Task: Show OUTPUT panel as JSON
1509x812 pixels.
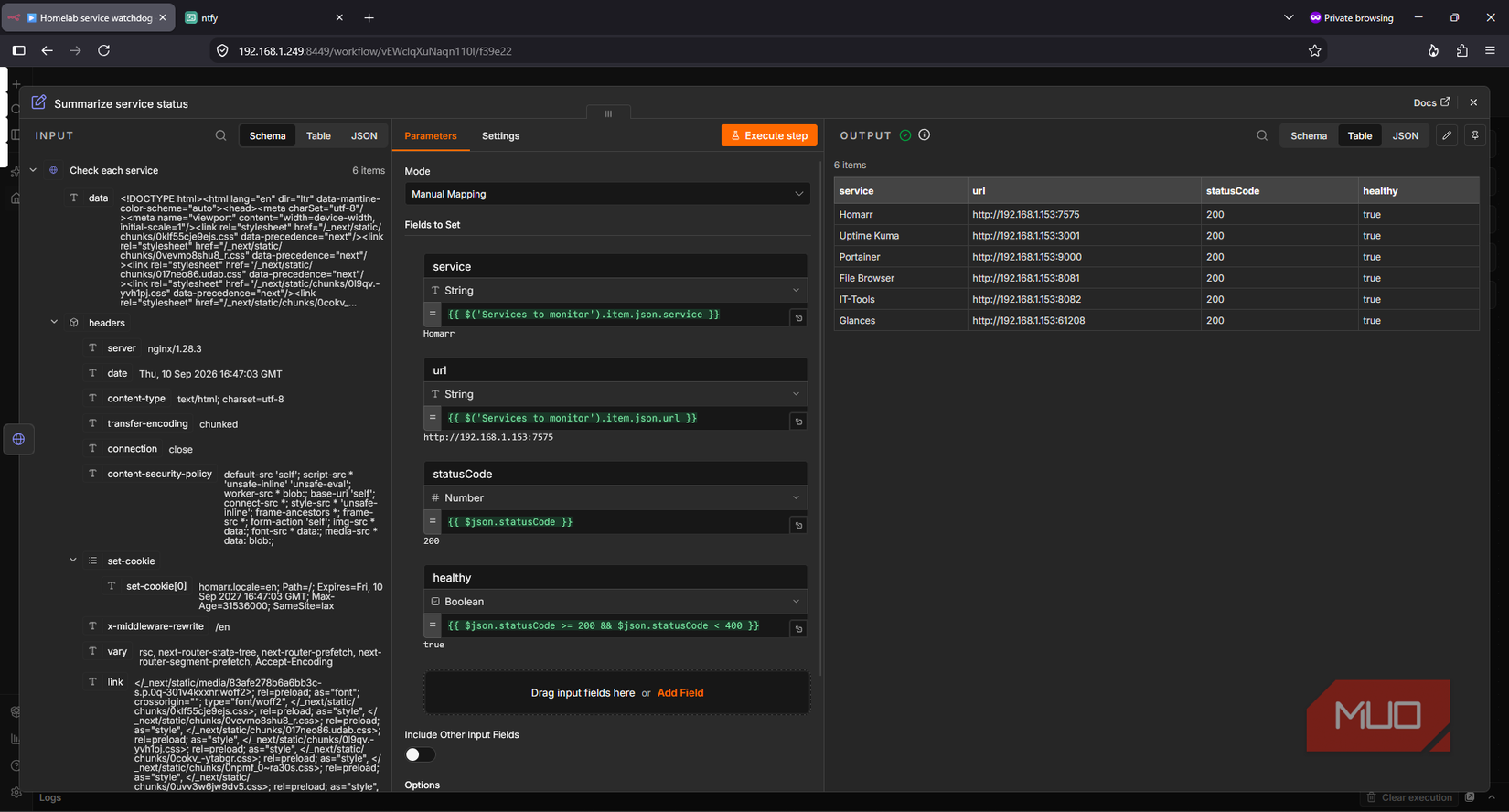Action: (1406, 135)
